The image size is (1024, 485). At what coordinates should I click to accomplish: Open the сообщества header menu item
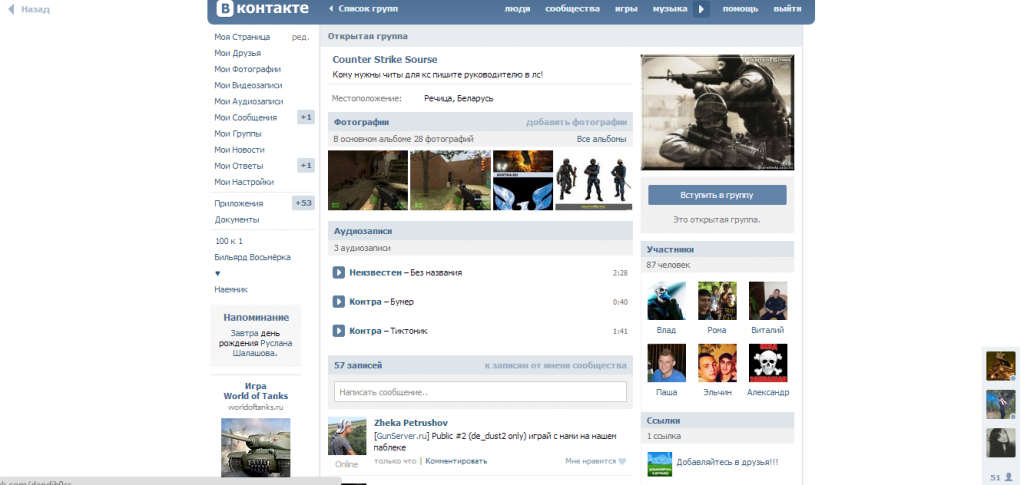point(572,9)
